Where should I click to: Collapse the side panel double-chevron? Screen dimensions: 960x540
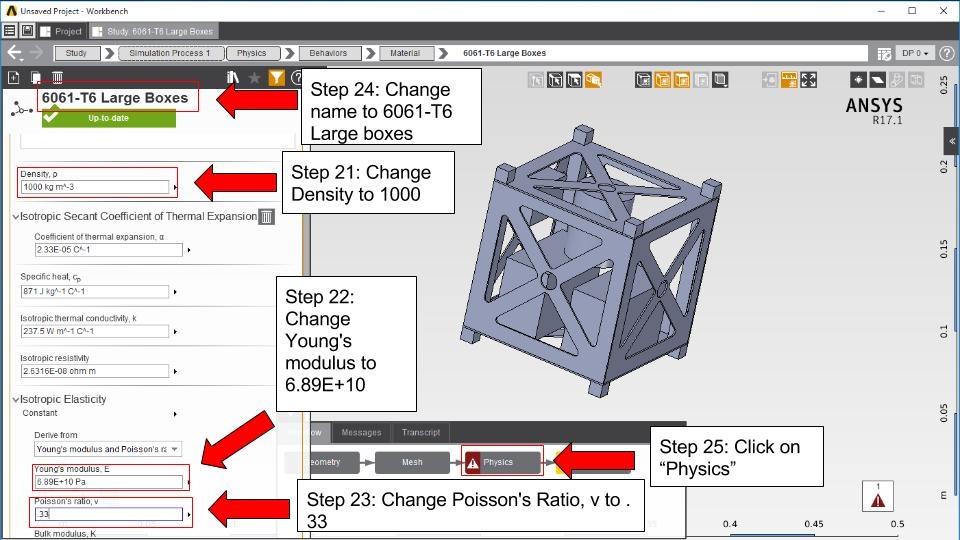click(952, 141)
